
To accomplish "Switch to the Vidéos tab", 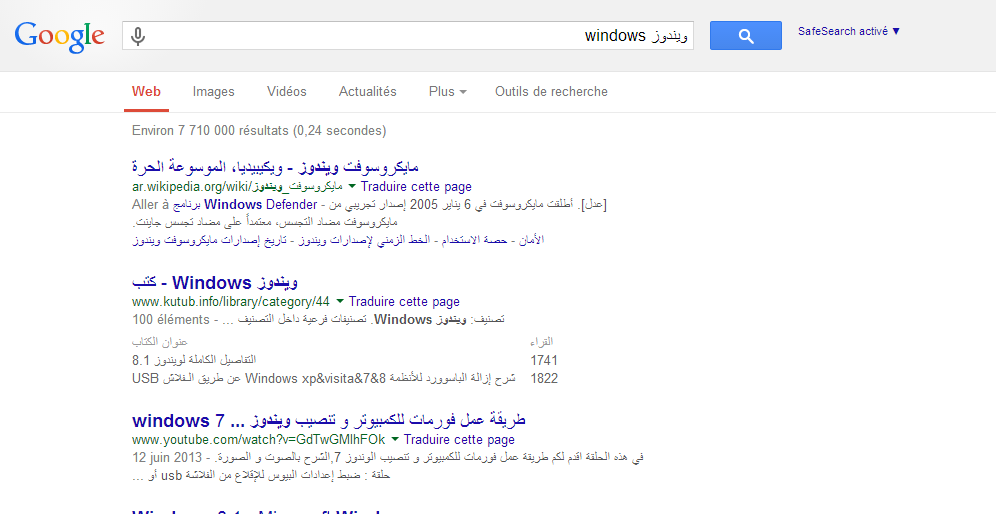I will (286, 91).
